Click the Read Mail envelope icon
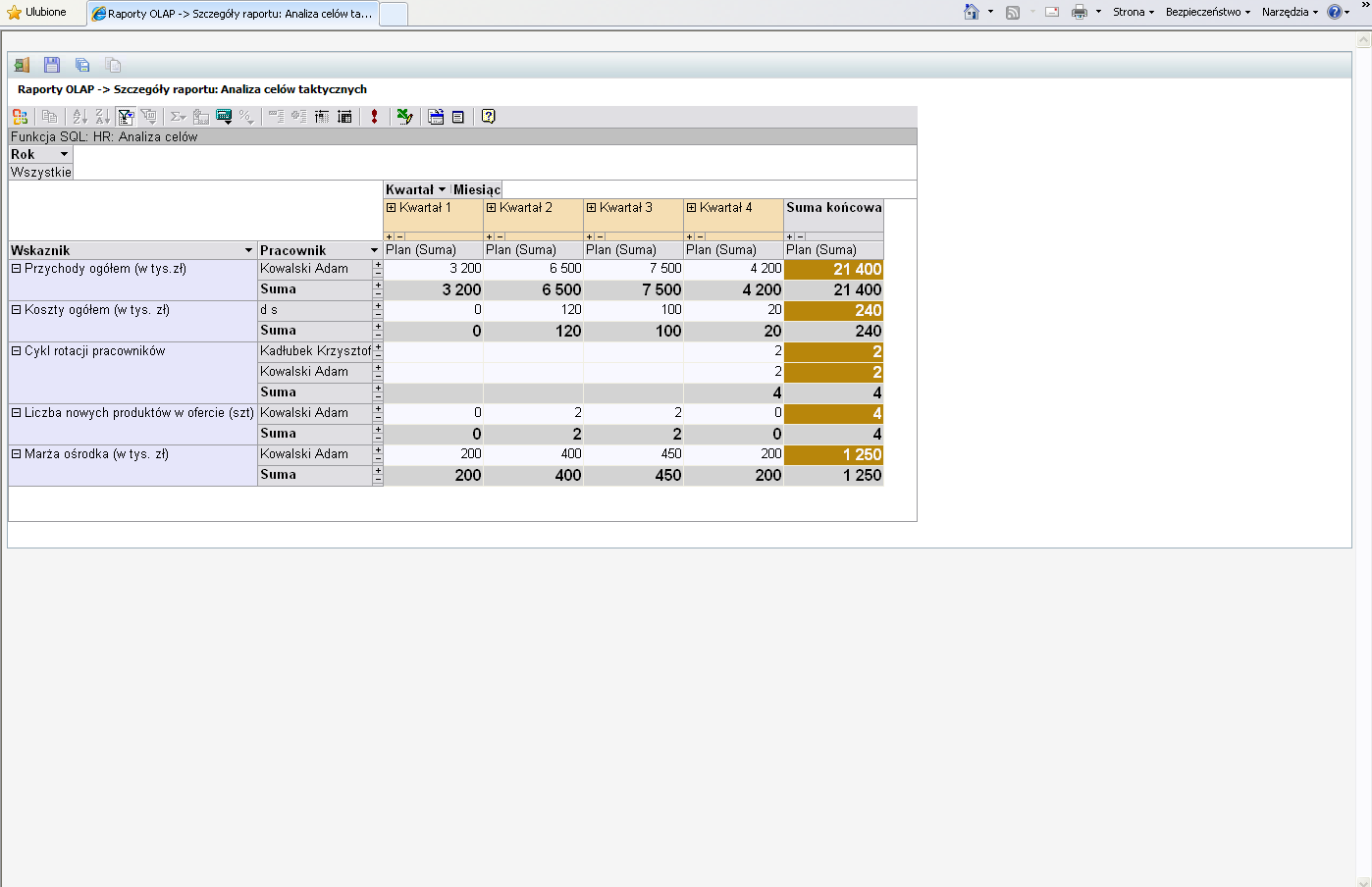The height and width of the screenshot is (887, 1372). (x=1052, y=12)
